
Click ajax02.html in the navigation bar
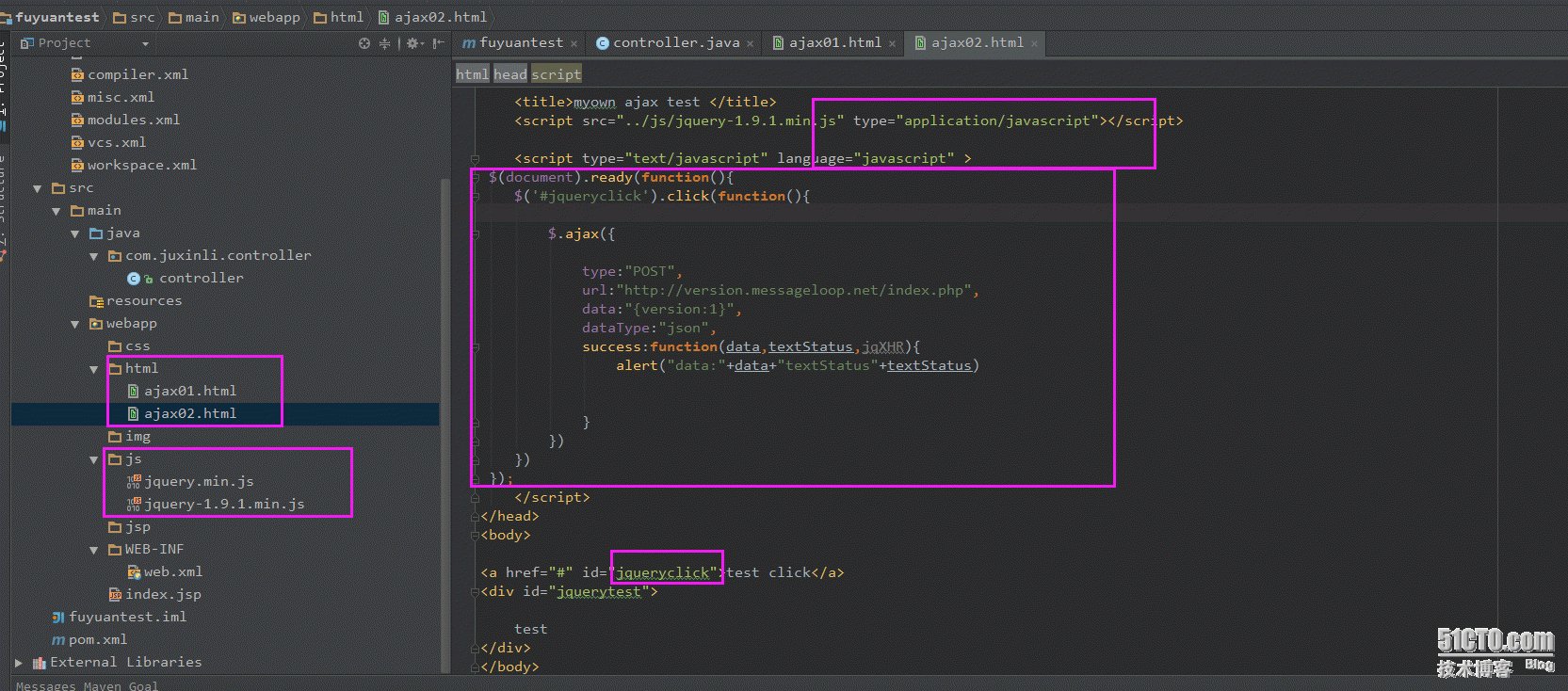[433, 17]
